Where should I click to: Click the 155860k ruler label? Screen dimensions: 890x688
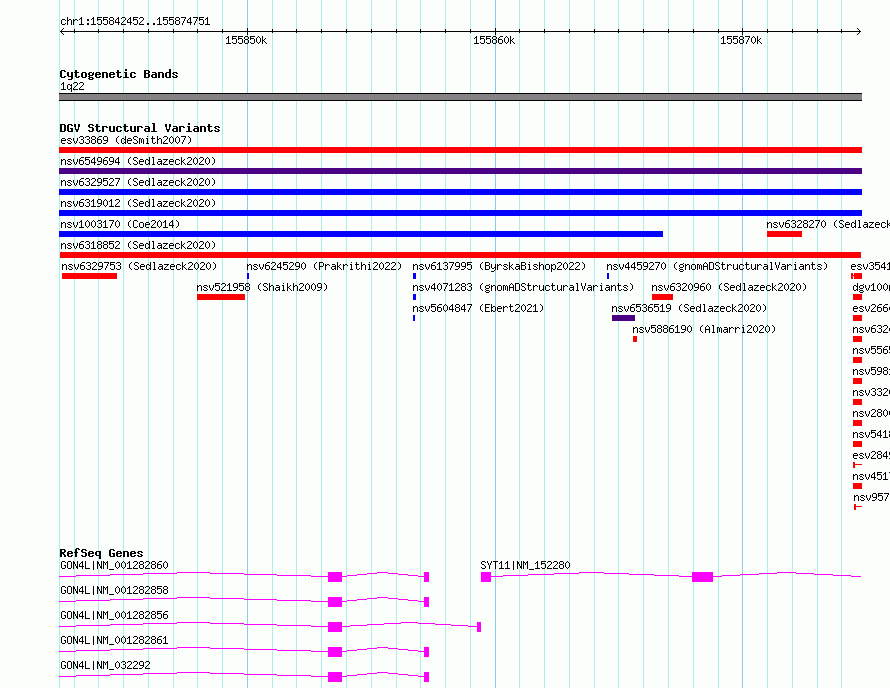point(494,41)
